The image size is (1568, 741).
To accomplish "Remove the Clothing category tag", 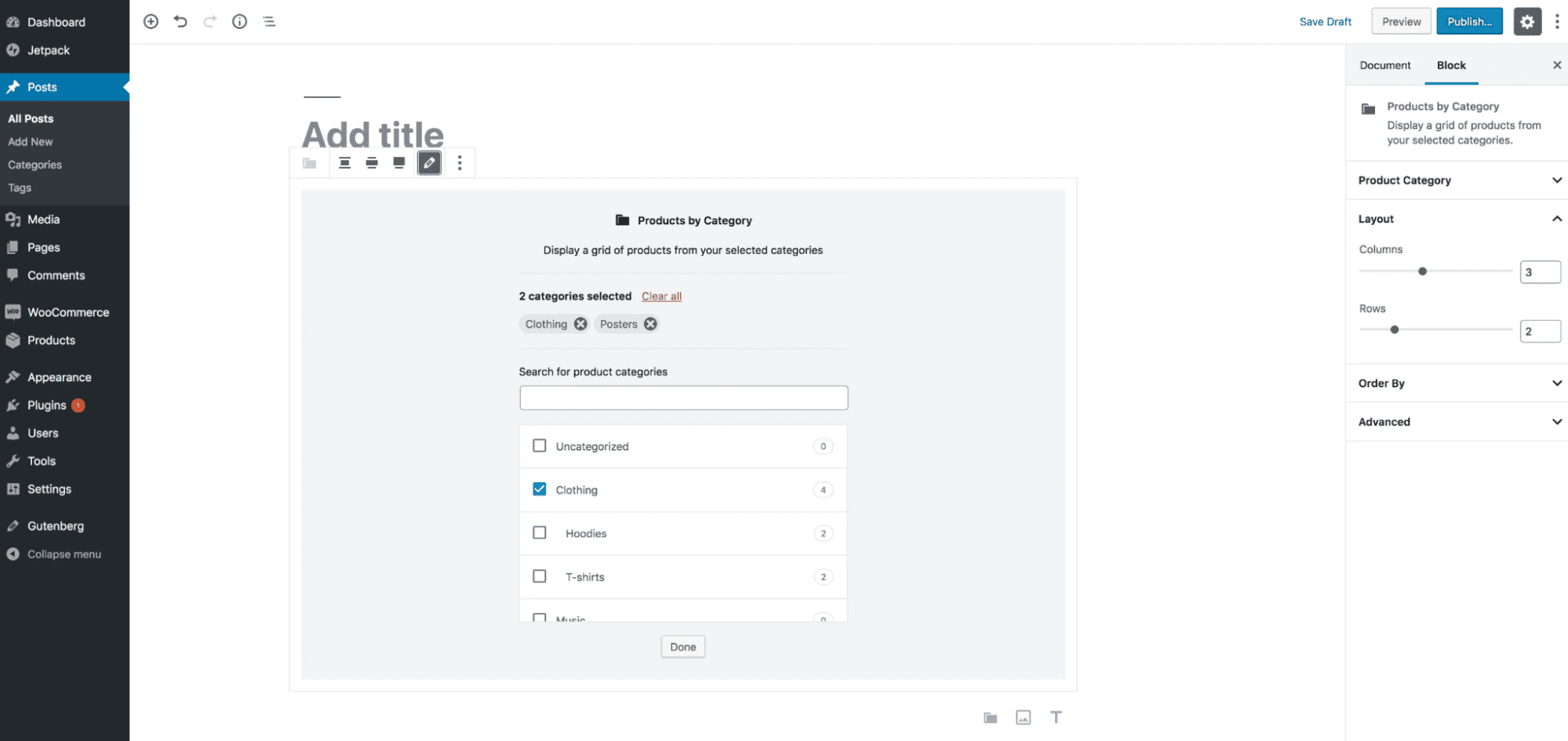I will tap(580, 324).
